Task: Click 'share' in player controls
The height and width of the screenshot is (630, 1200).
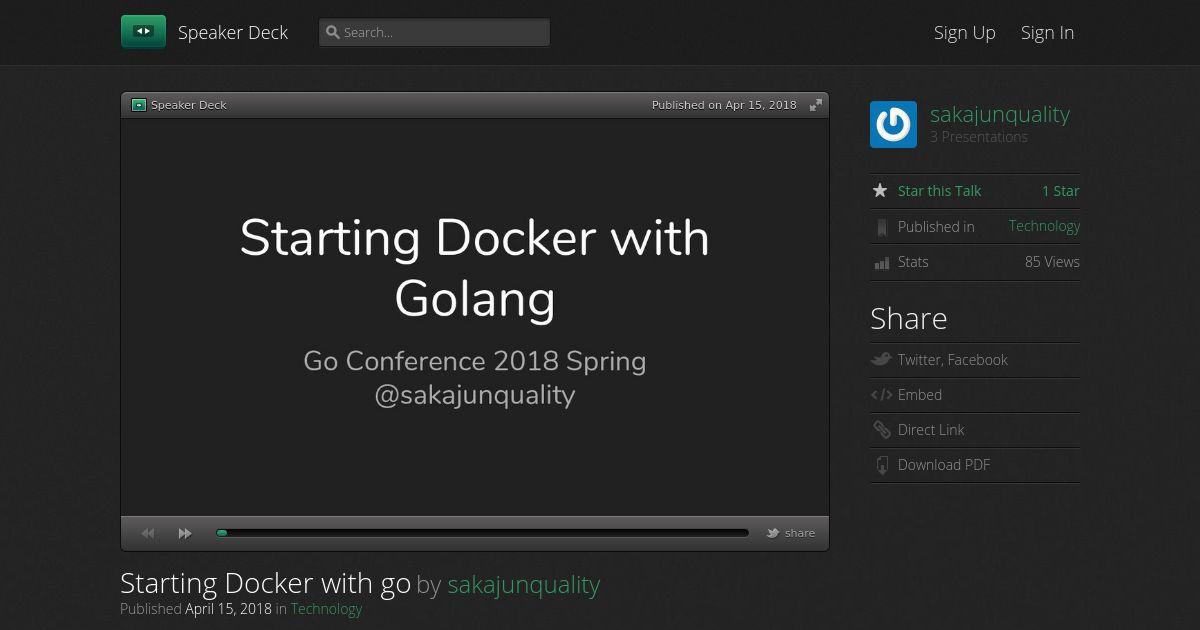Action: 800,533
